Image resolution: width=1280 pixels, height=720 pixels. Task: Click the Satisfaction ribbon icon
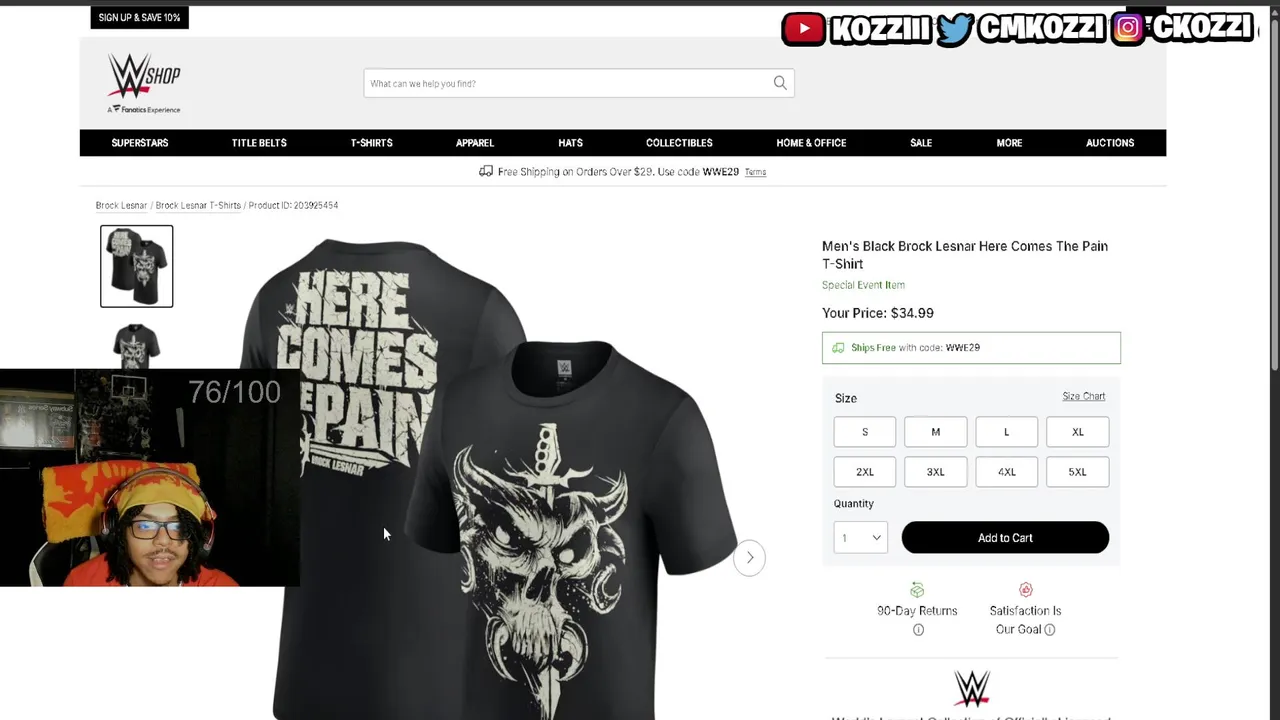click(x=1025, y=590)
